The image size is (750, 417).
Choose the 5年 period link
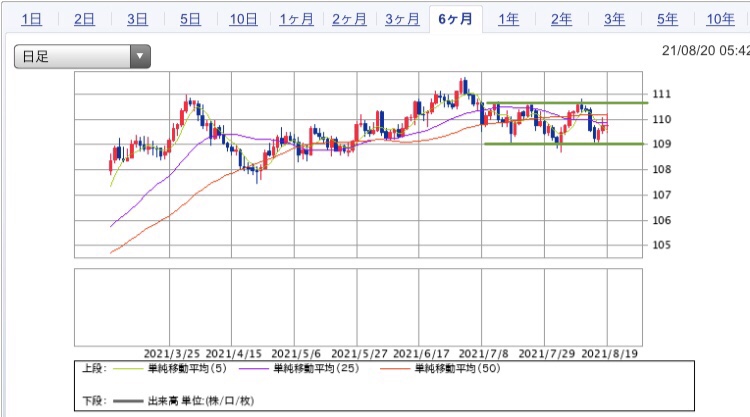[667, 19]
